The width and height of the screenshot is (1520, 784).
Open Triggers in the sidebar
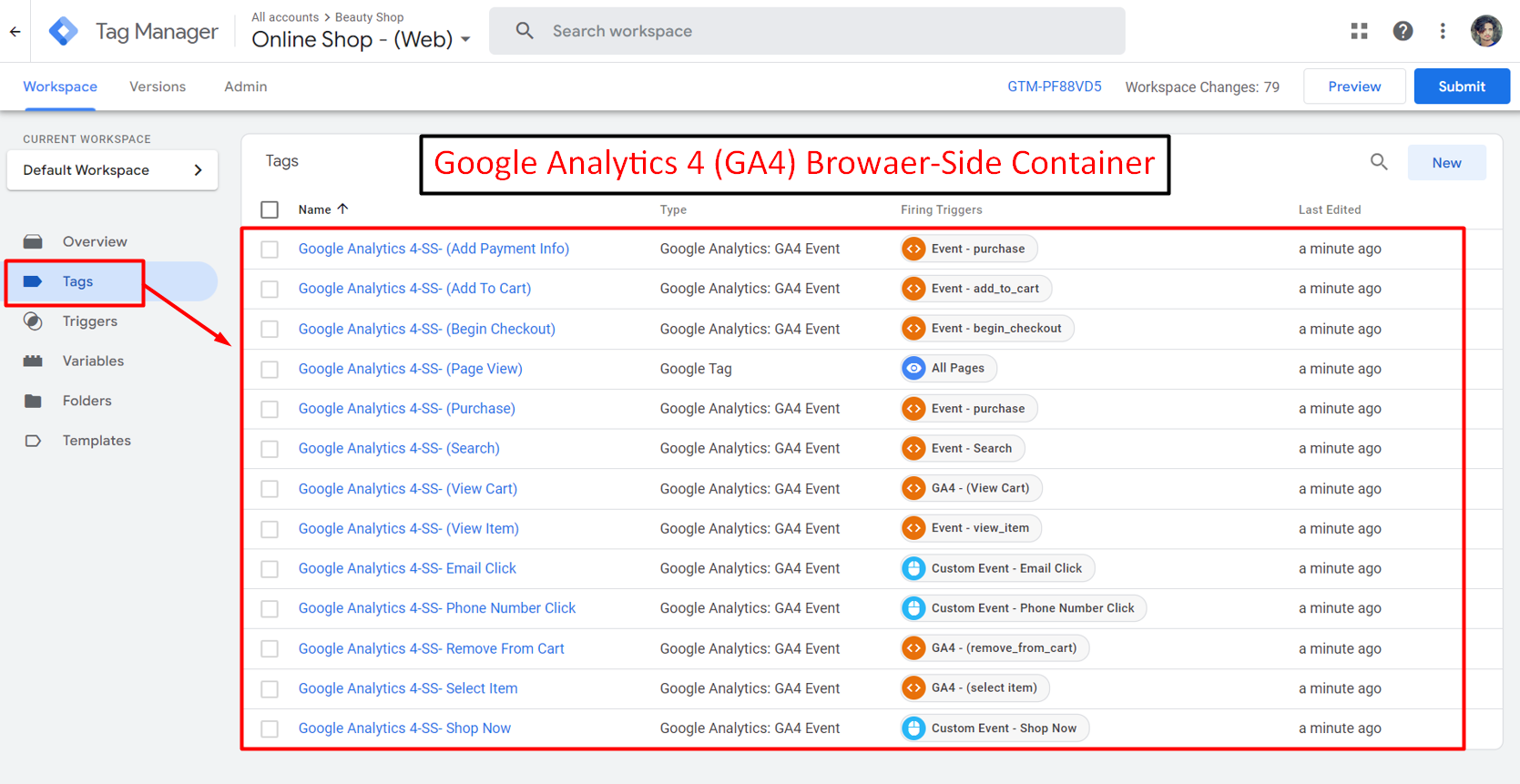tap(89, 321)
